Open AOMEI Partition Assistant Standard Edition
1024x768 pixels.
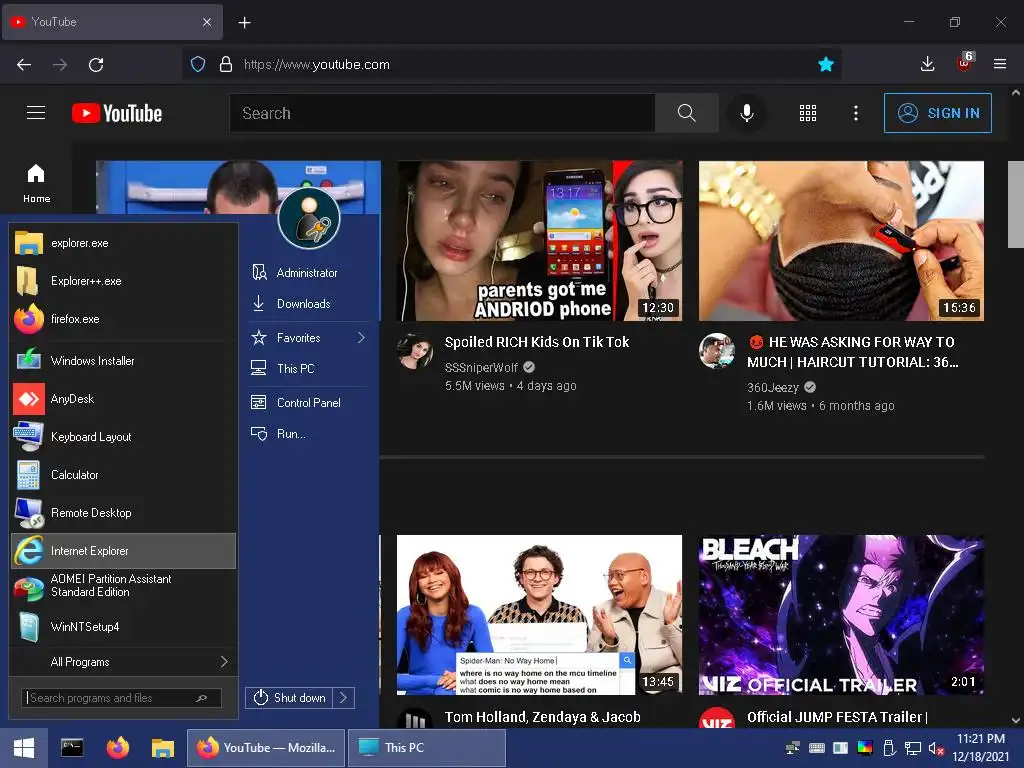tap(124, 586)
